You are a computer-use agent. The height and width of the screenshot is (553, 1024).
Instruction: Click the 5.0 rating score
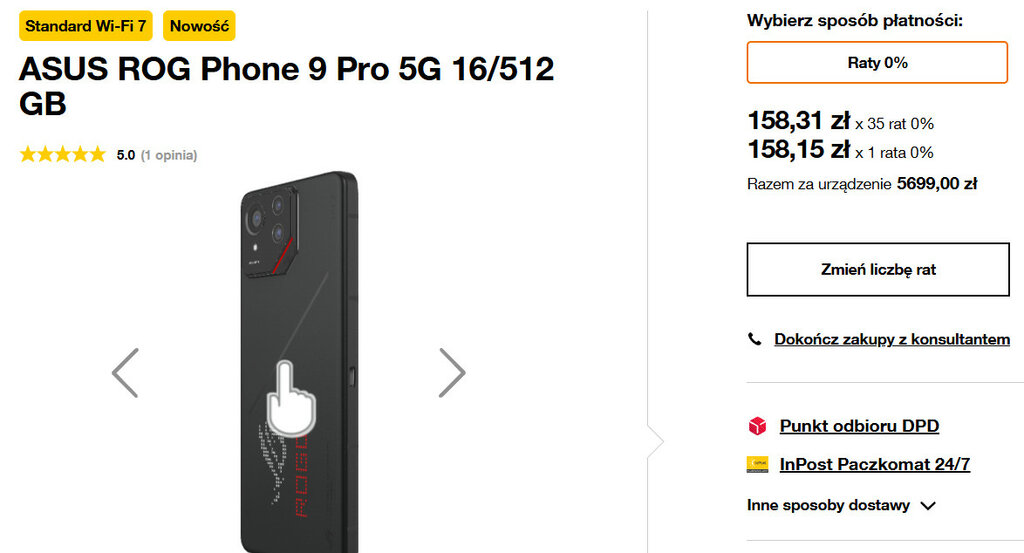click(126, 155)
